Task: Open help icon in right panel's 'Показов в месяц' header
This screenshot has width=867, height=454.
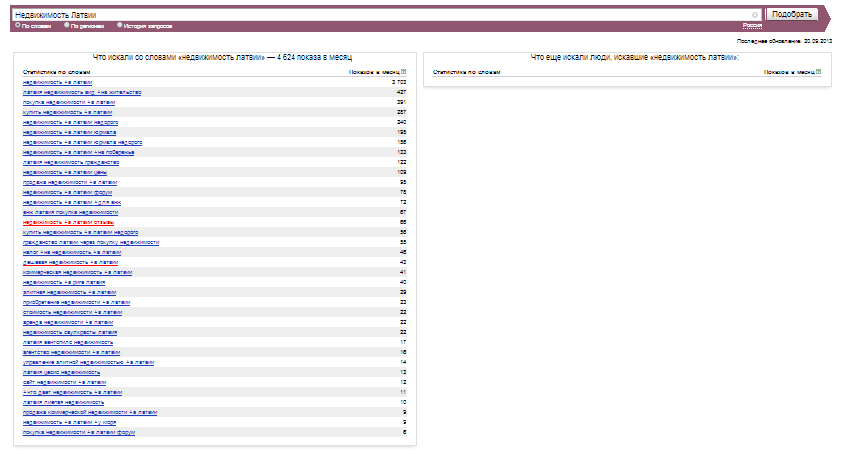Action: 819,71
